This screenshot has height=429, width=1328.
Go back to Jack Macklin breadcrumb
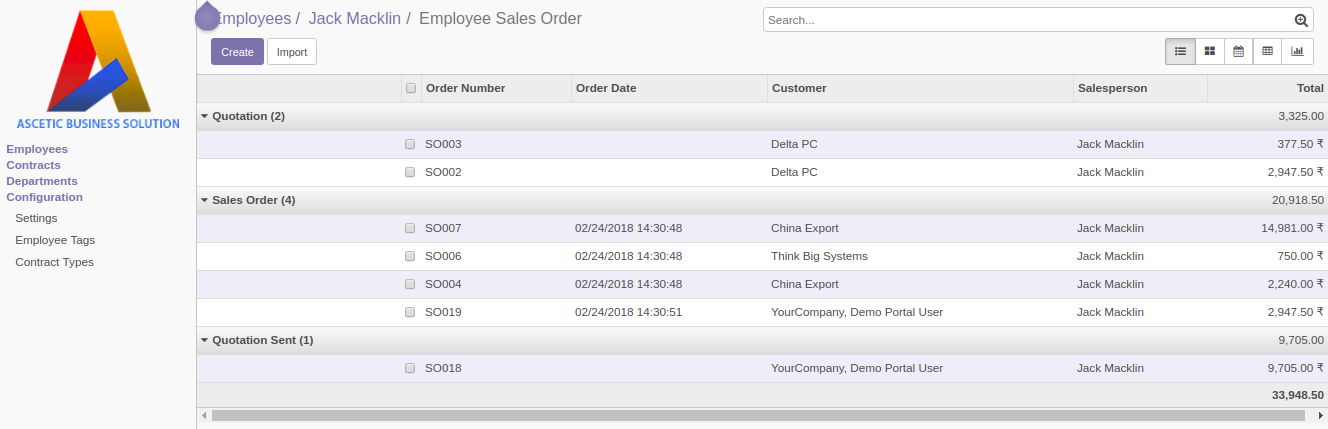tap(354, 18)
